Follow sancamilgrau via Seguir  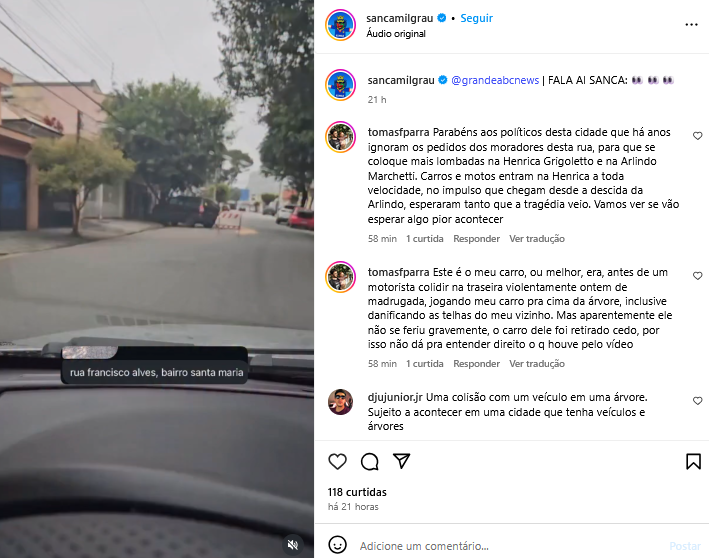(x=476, y=18)
